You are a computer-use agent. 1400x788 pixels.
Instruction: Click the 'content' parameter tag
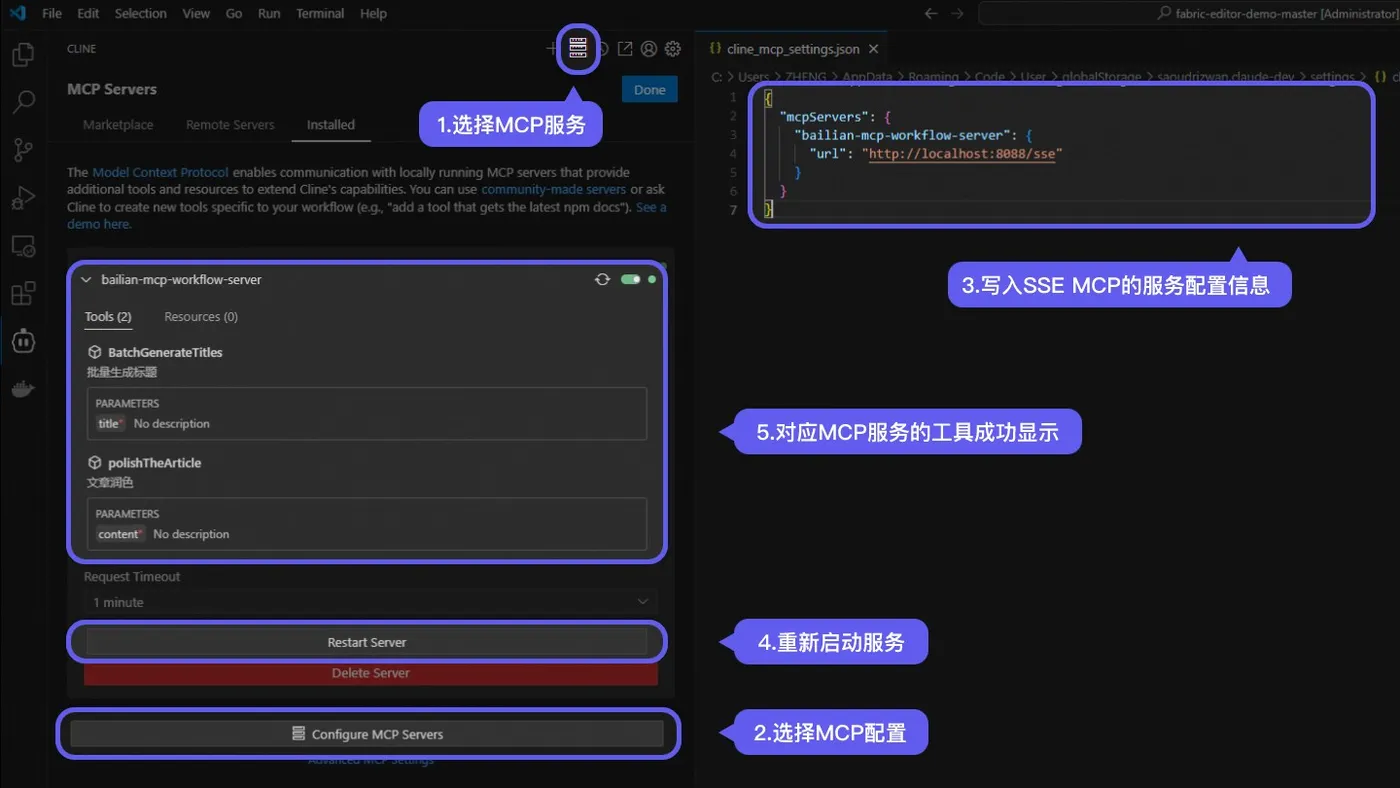[x=120, y=534]
